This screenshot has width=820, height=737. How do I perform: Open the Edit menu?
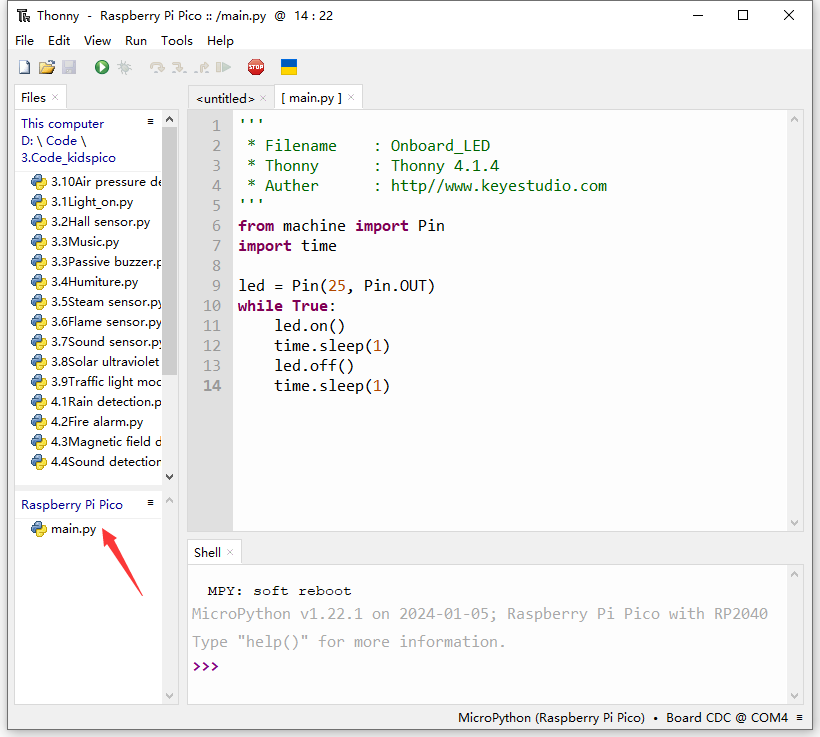coord(59,41)
